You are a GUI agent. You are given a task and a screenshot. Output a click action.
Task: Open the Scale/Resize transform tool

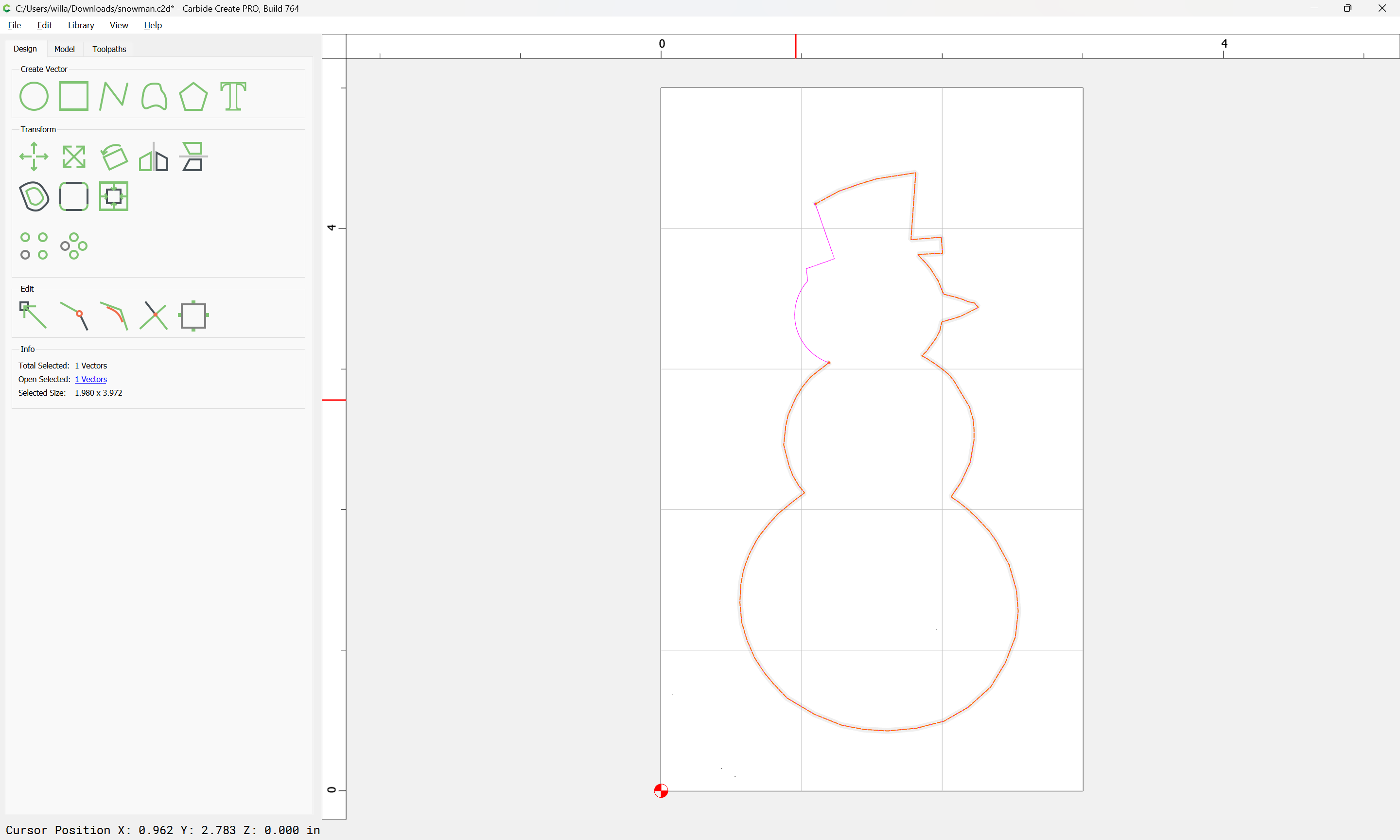[73, 157]
